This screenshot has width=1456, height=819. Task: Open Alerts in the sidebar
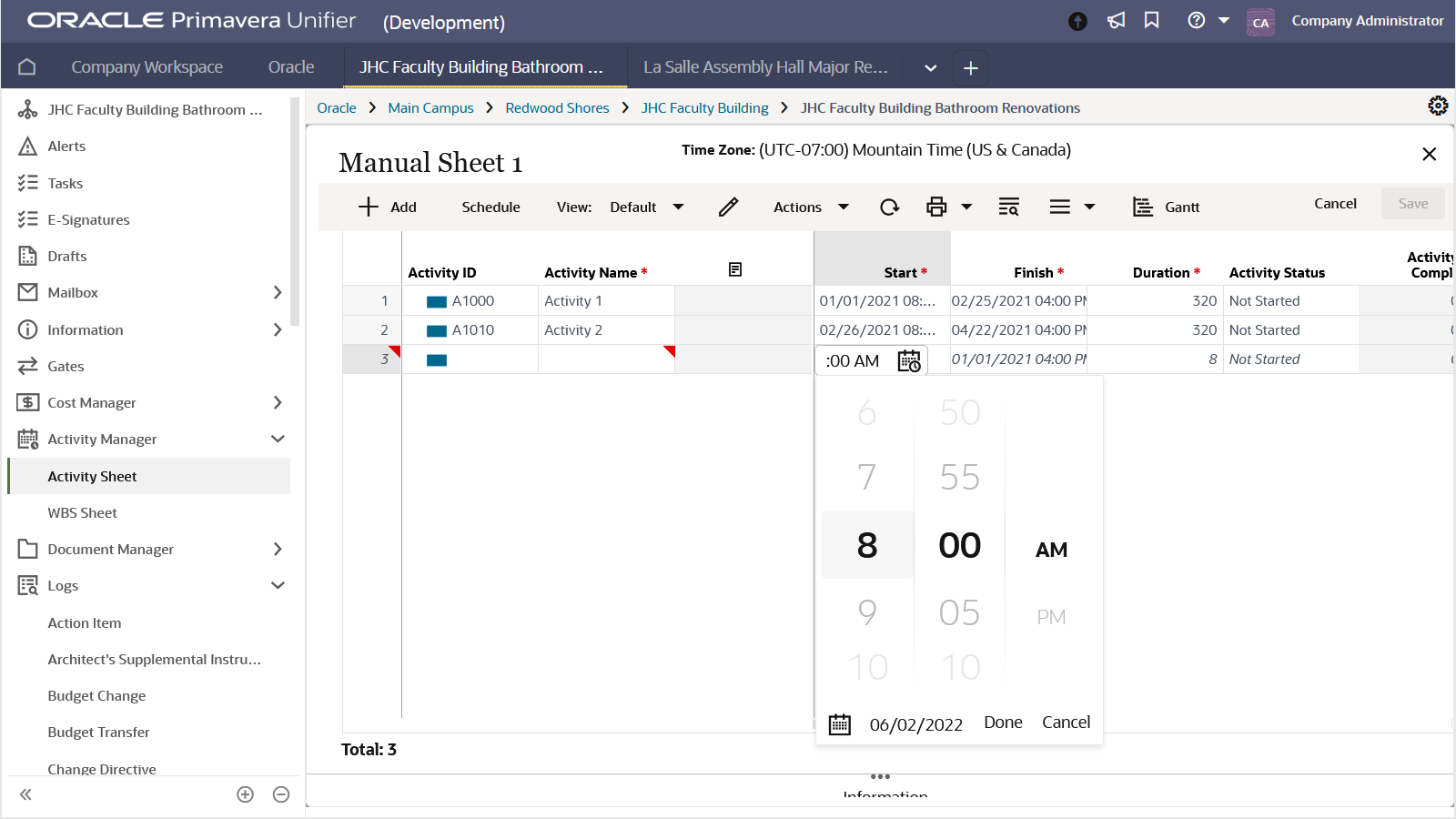pos(66,146)
